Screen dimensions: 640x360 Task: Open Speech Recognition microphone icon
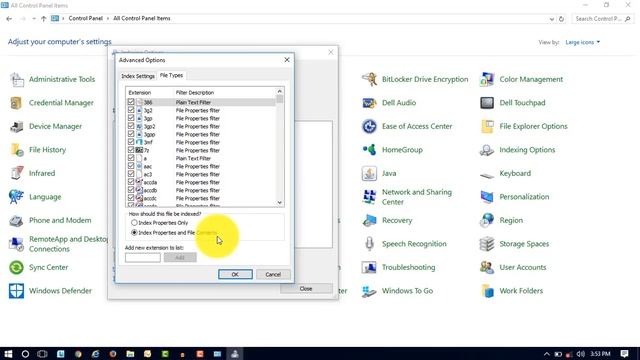pos(369,244)
